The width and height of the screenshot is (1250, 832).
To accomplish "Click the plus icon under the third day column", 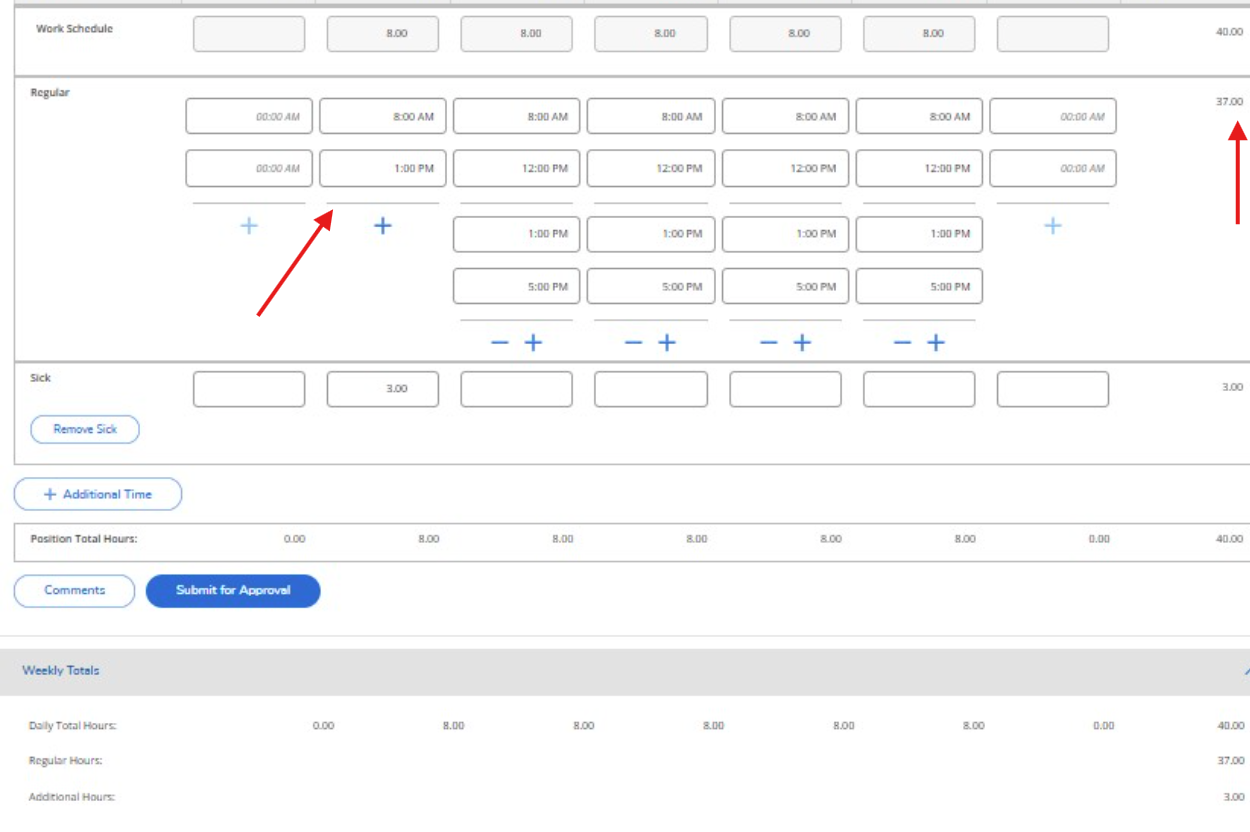I will pos(534,343).
